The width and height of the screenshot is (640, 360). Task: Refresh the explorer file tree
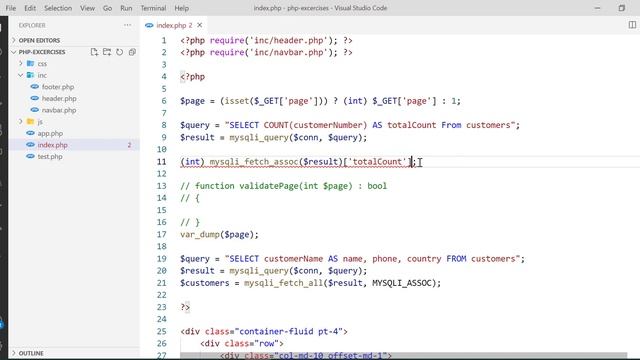[x=120, y=52]
